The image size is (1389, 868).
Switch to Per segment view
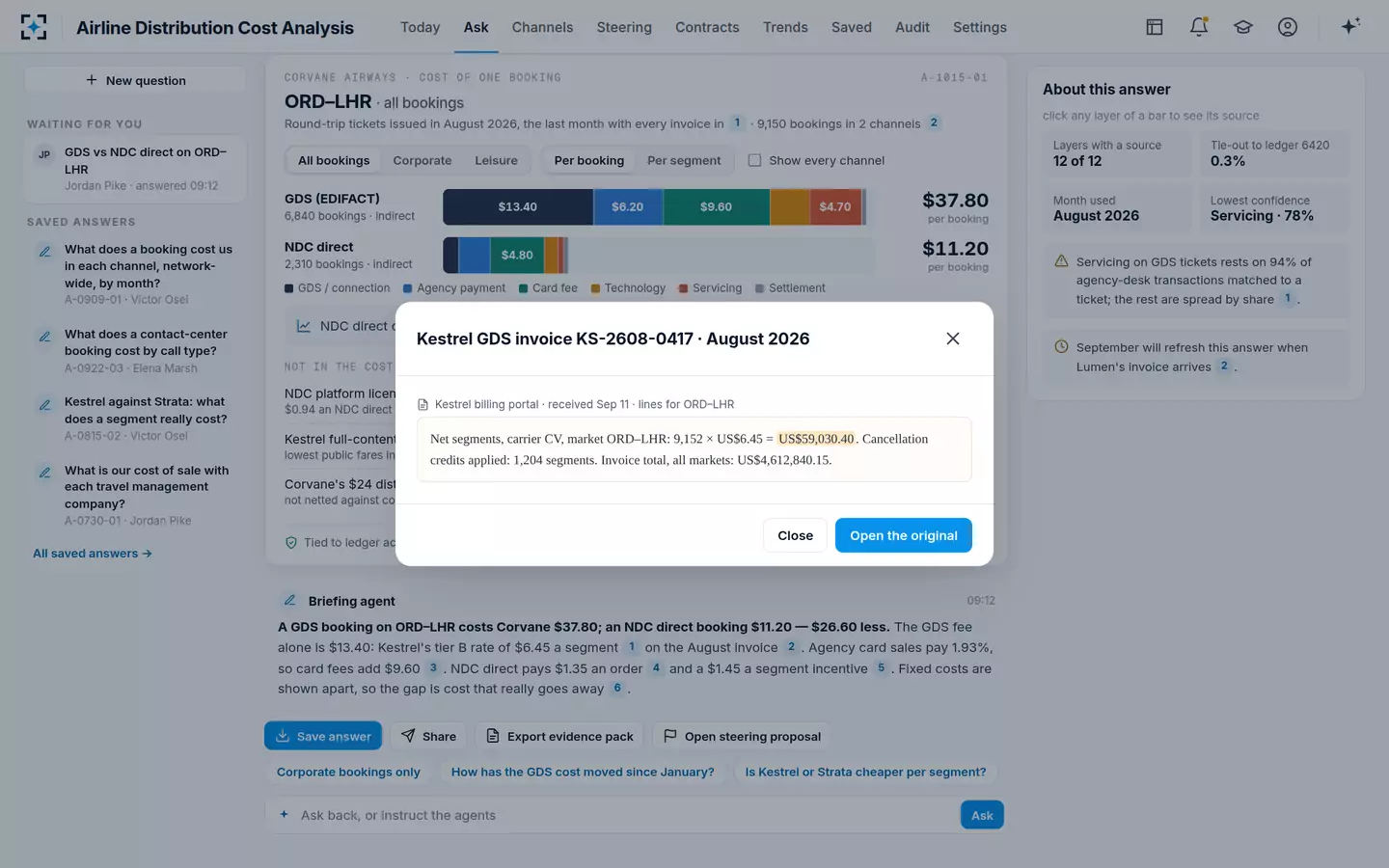pyautogui.click(x=684, y=160)
